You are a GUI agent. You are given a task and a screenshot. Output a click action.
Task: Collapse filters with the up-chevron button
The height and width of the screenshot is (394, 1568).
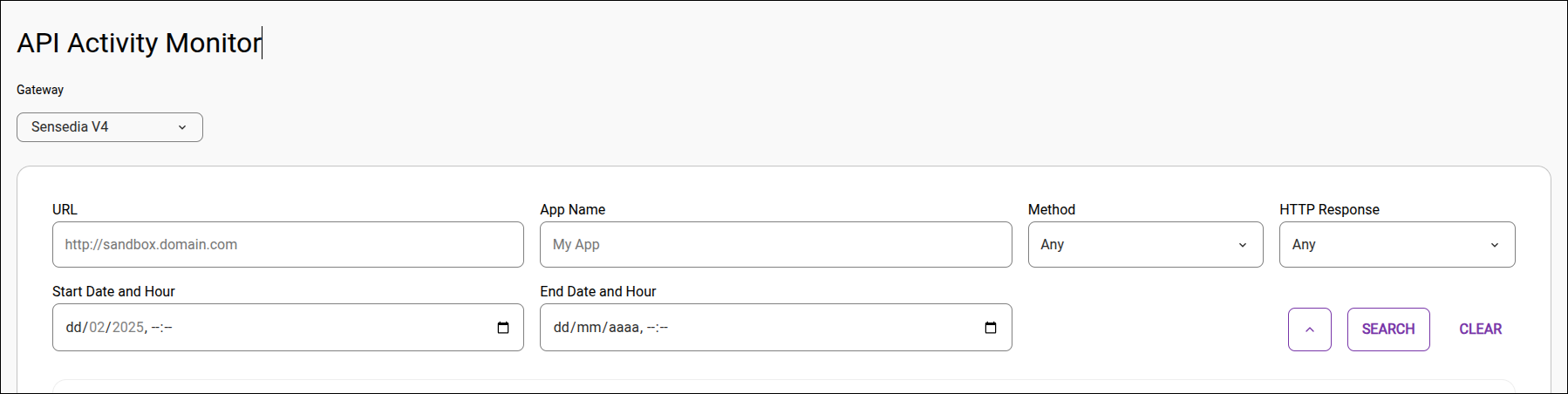(x=1309, y=329)
